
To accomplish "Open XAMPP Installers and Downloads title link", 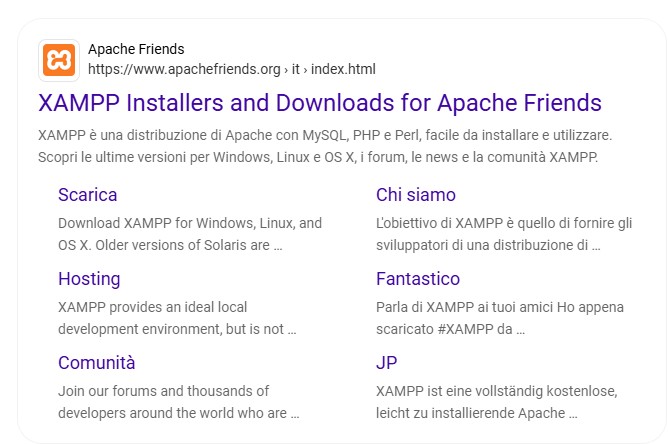I will tap(319, 102).
